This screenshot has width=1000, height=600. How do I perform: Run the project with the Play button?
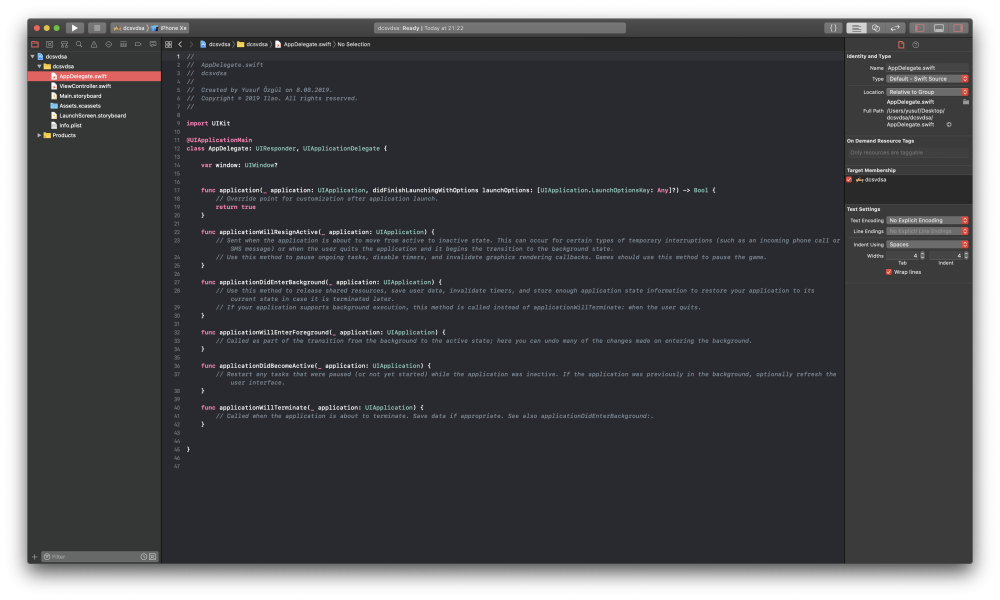coord(75,28)
